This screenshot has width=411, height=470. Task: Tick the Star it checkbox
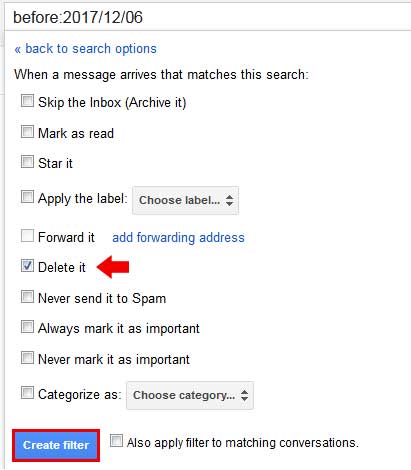point(27,162)
